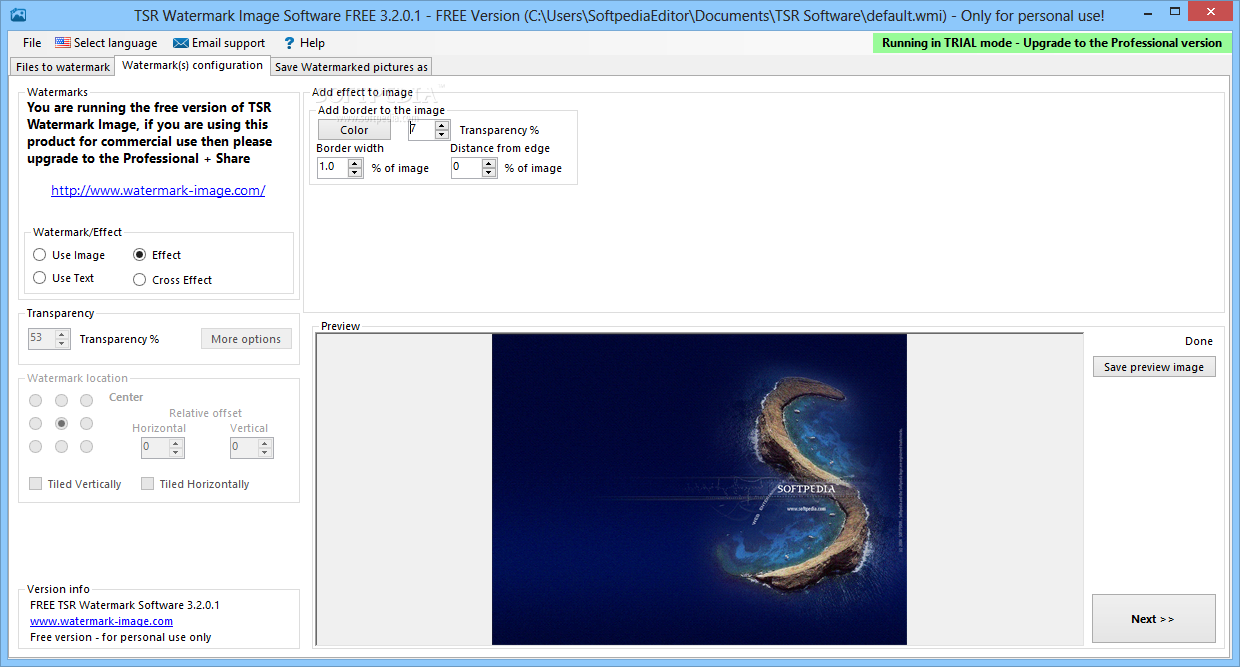Image resolution: width=1240 pixels, height=667 pixels.
Task: Click the Next >> button
Action: point(1154,619)
